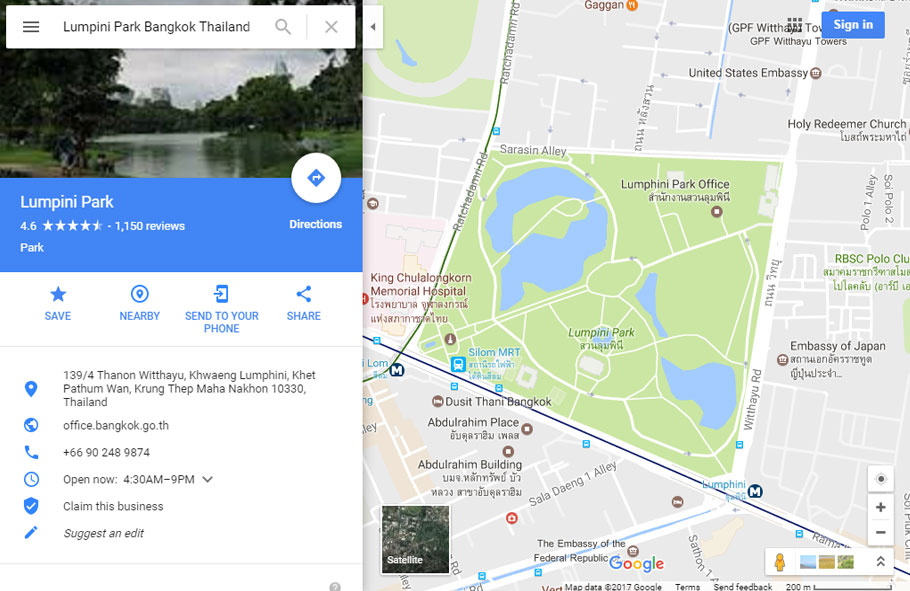Click the search input field
This screenshot has height=591, width=910.
[x=157, y=27]
